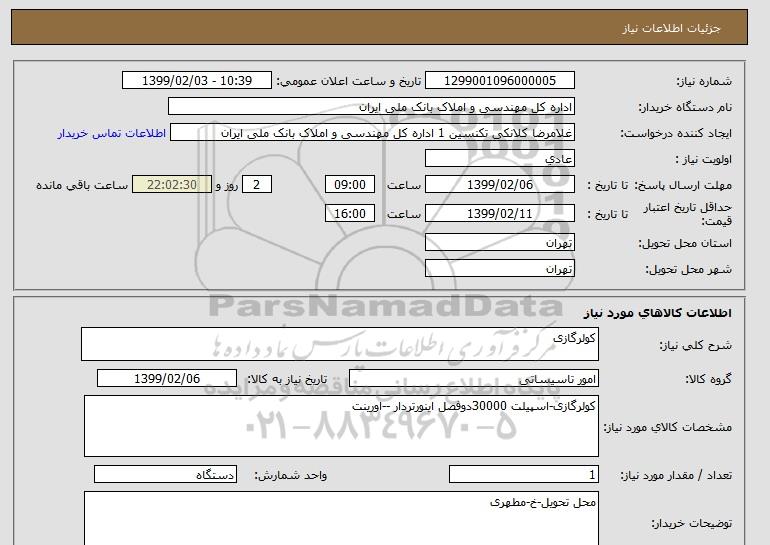This screenshot has width=770, height=545.
Task: Click the label ایجاد کننده درخواست
Action: (x=676, y=133)
